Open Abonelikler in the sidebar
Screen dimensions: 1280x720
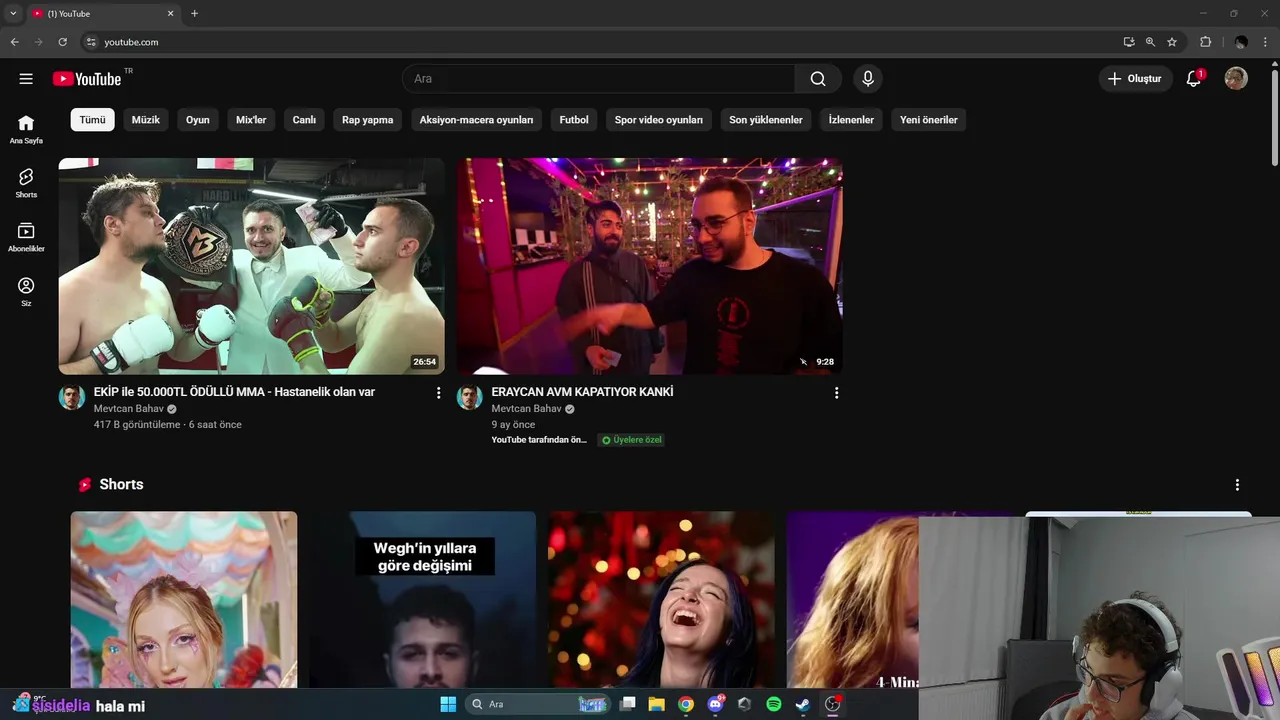pos(26,237)
